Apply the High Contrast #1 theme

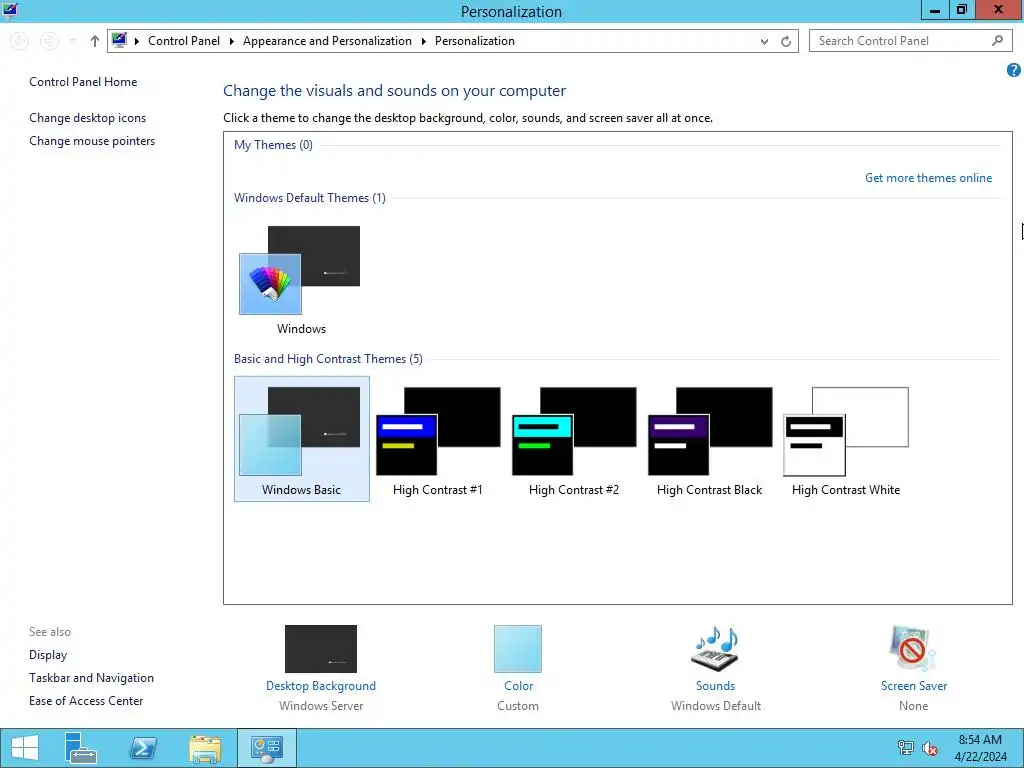(x=438, y=439)
